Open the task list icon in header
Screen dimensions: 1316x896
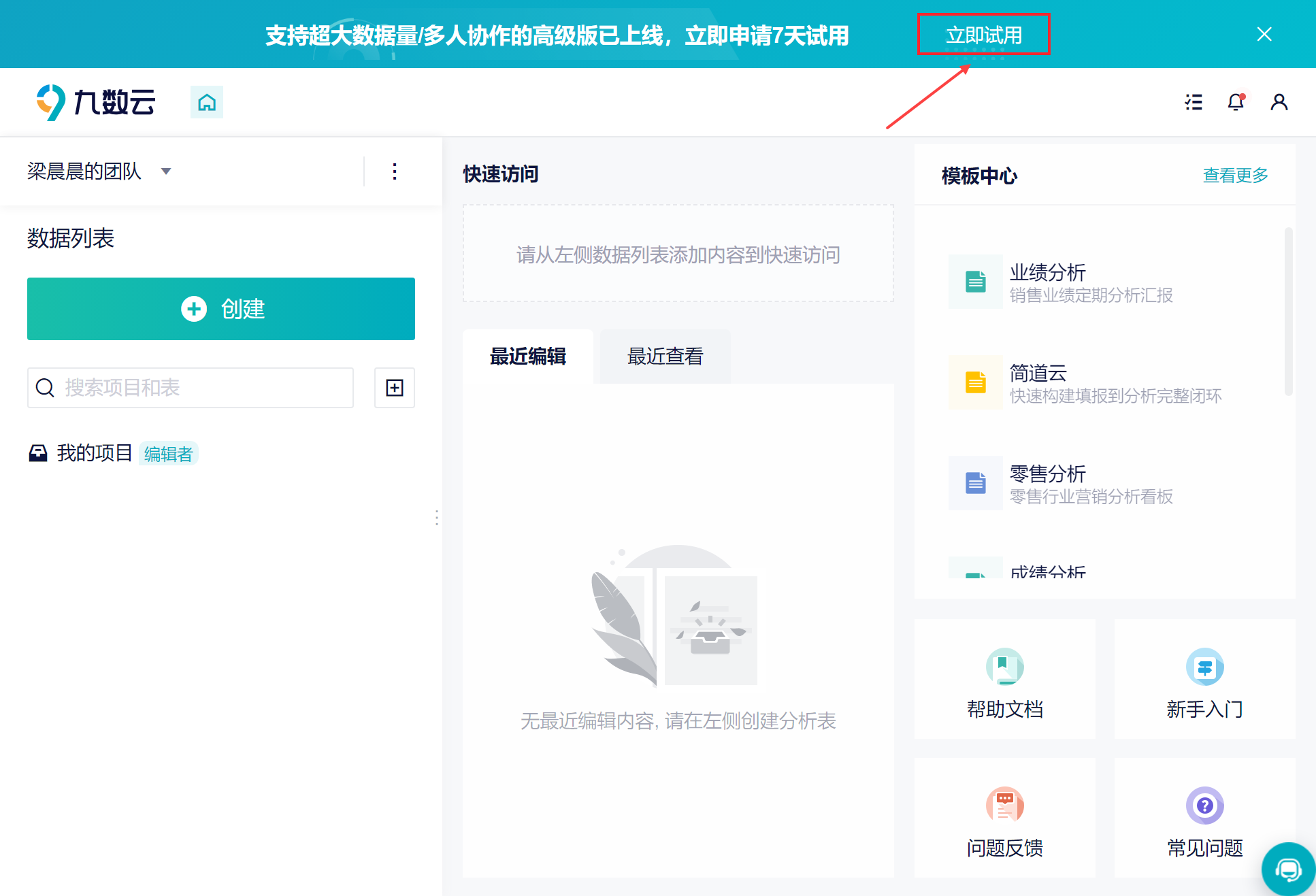[x=1193, y=102]
